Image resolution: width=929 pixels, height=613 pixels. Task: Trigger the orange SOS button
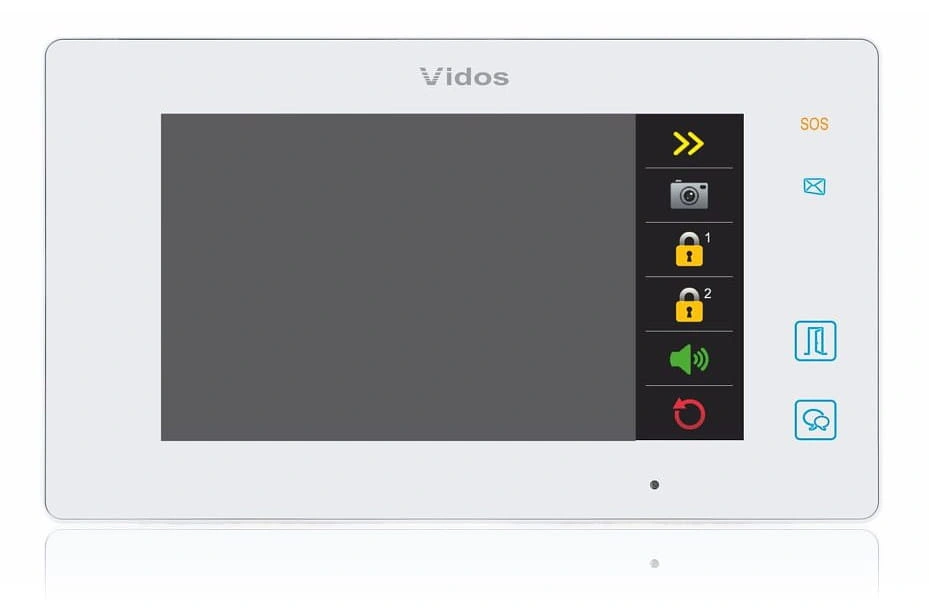(814, 124)
